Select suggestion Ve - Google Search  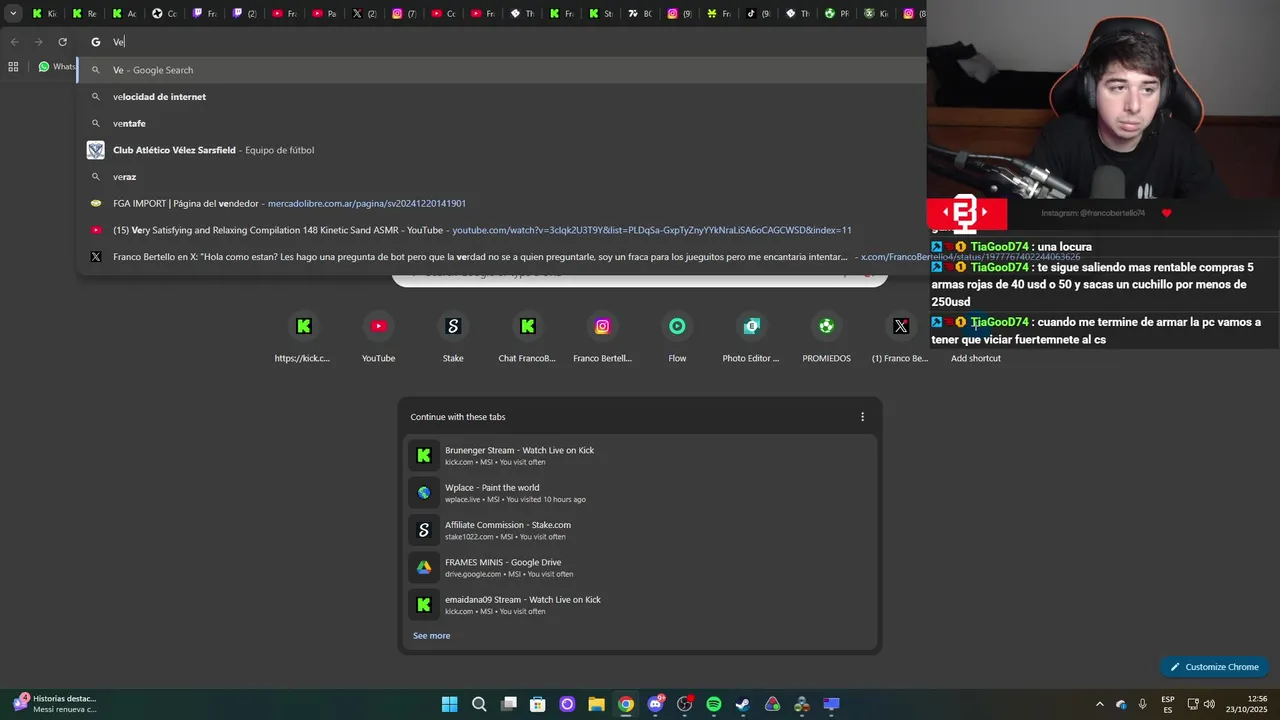tap(500, 70)
